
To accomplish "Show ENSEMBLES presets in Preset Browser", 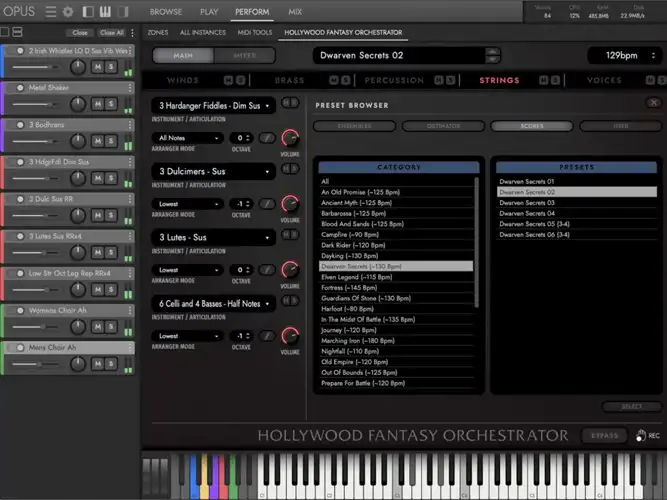I will pos(354,126).
